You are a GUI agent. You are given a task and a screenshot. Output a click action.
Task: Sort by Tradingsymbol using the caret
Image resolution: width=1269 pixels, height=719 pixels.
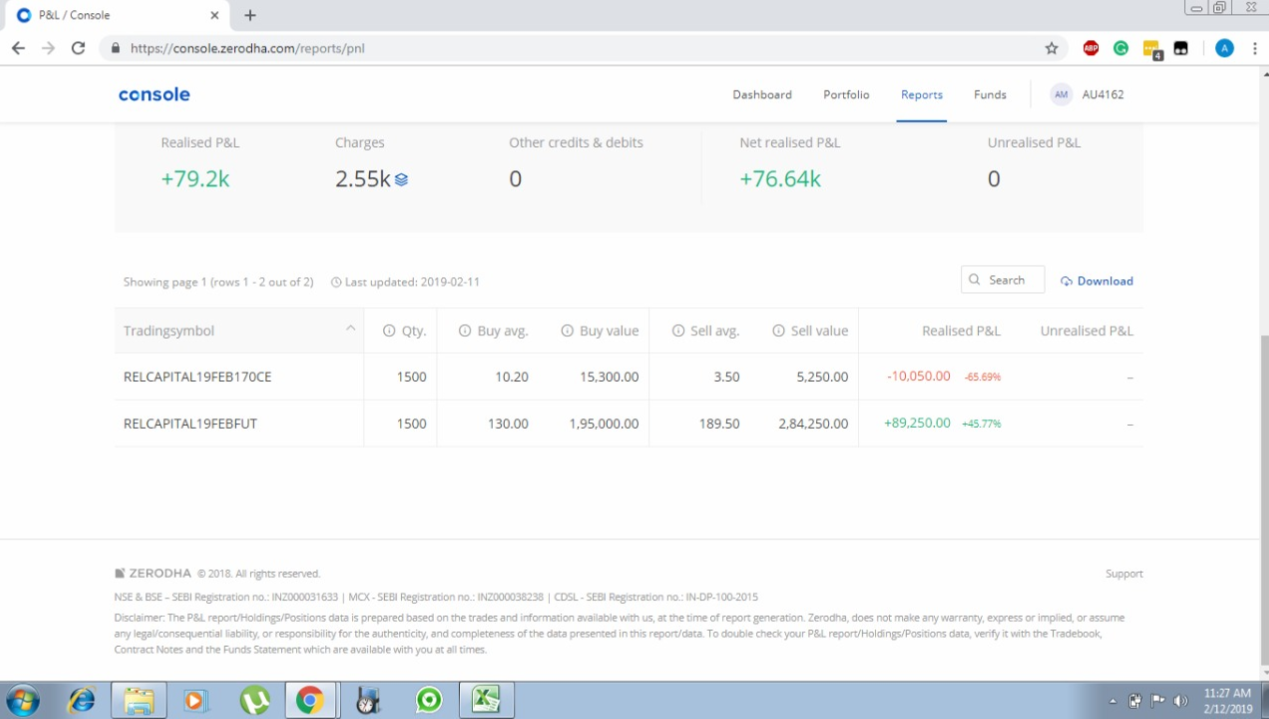pyautogui.click(x=350, y=328)
